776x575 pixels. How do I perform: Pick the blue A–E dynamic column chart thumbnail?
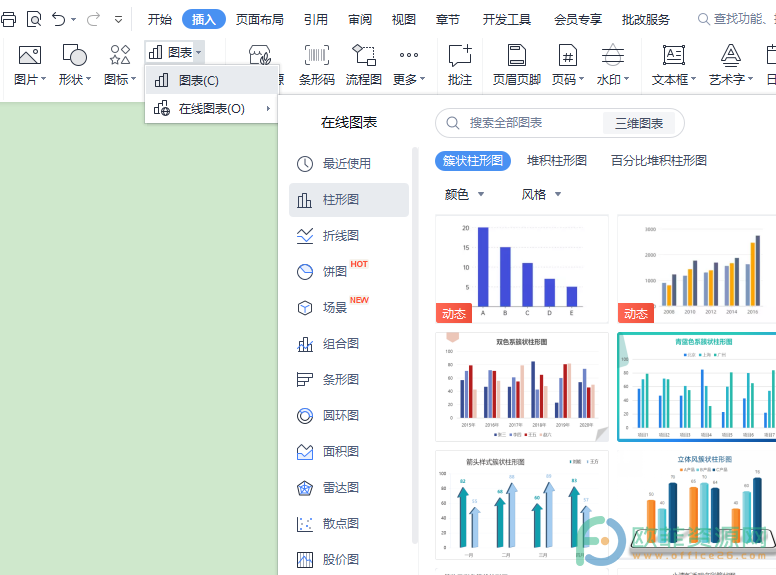(x=522, y=269)
